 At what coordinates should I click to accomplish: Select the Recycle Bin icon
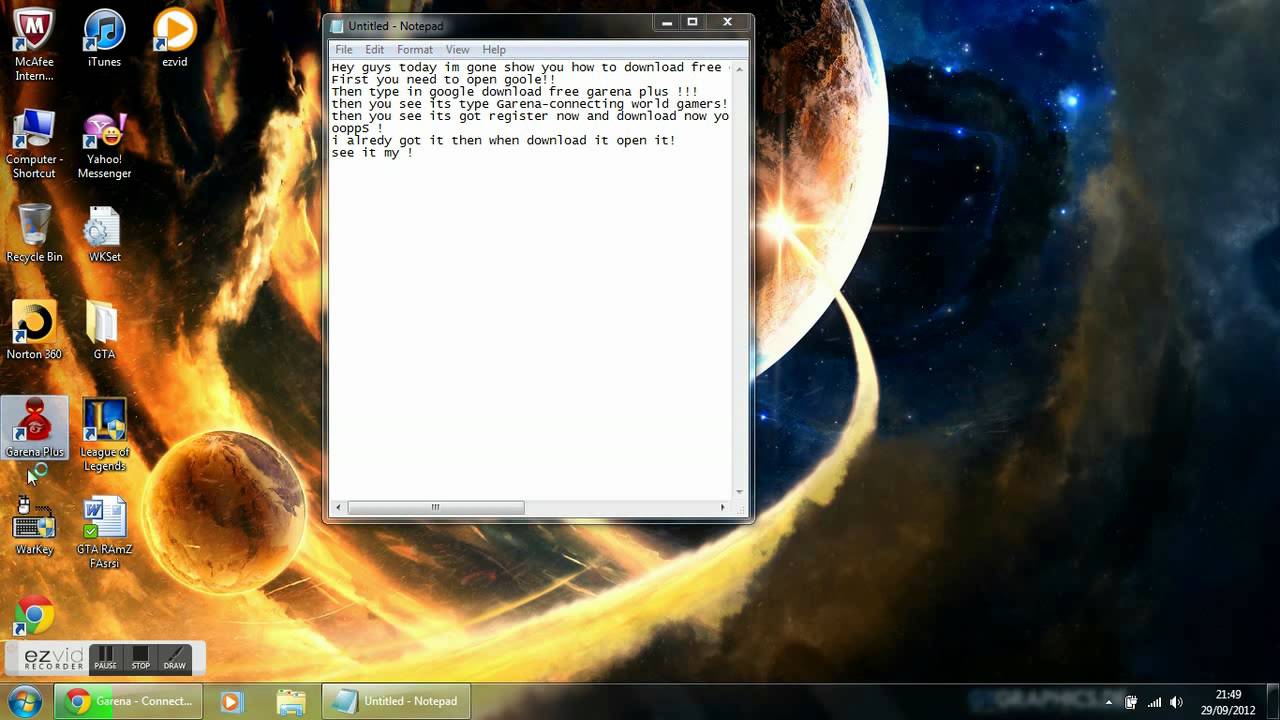coord(34,235)
